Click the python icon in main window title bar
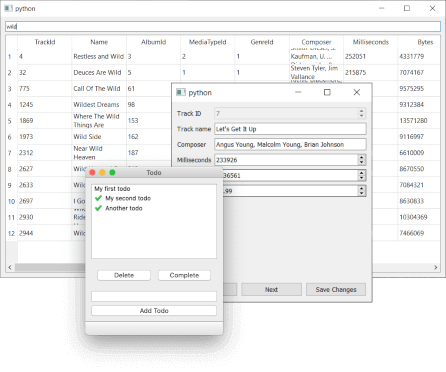This screenshot has width=446, height=372. tap(8, 8)
